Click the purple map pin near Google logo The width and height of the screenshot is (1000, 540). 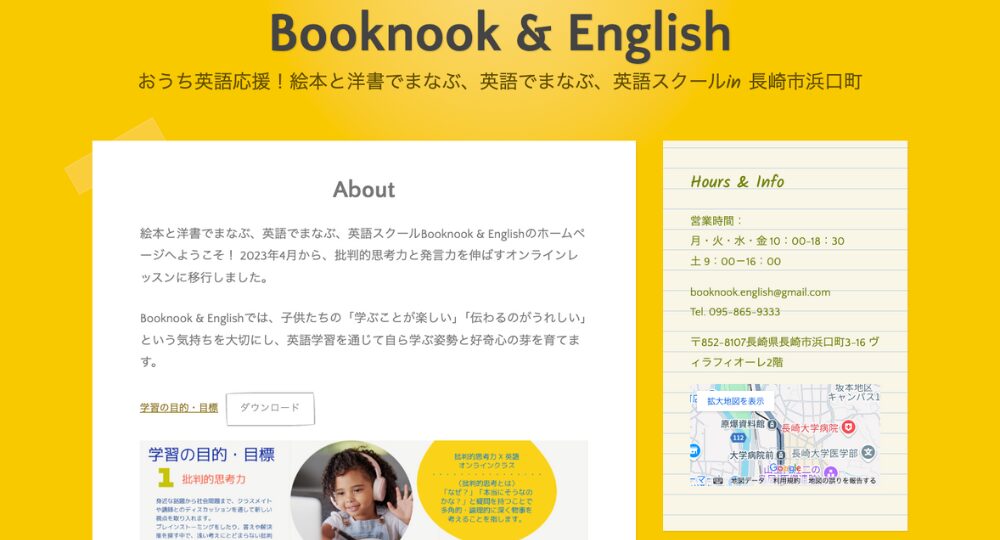(830, 473)
